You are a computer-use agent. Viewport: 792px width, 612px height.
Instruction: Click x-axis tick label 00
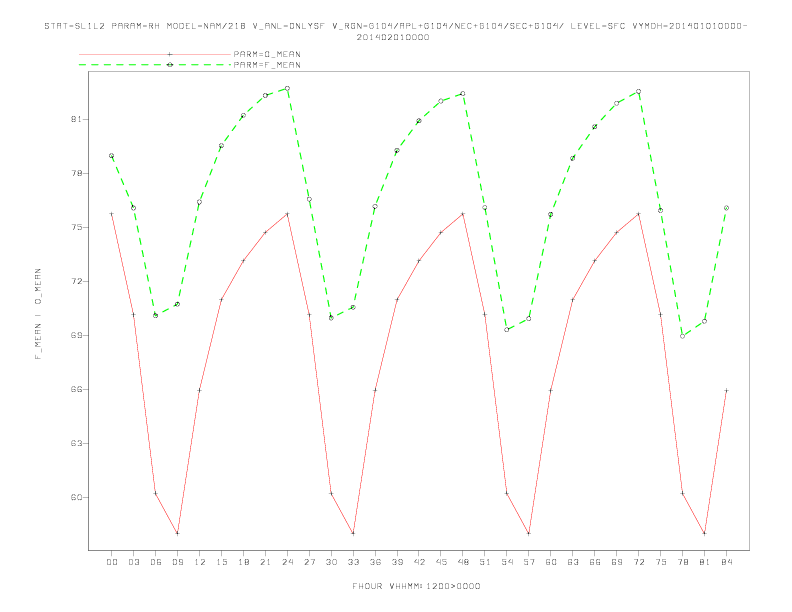click(112, 562)
